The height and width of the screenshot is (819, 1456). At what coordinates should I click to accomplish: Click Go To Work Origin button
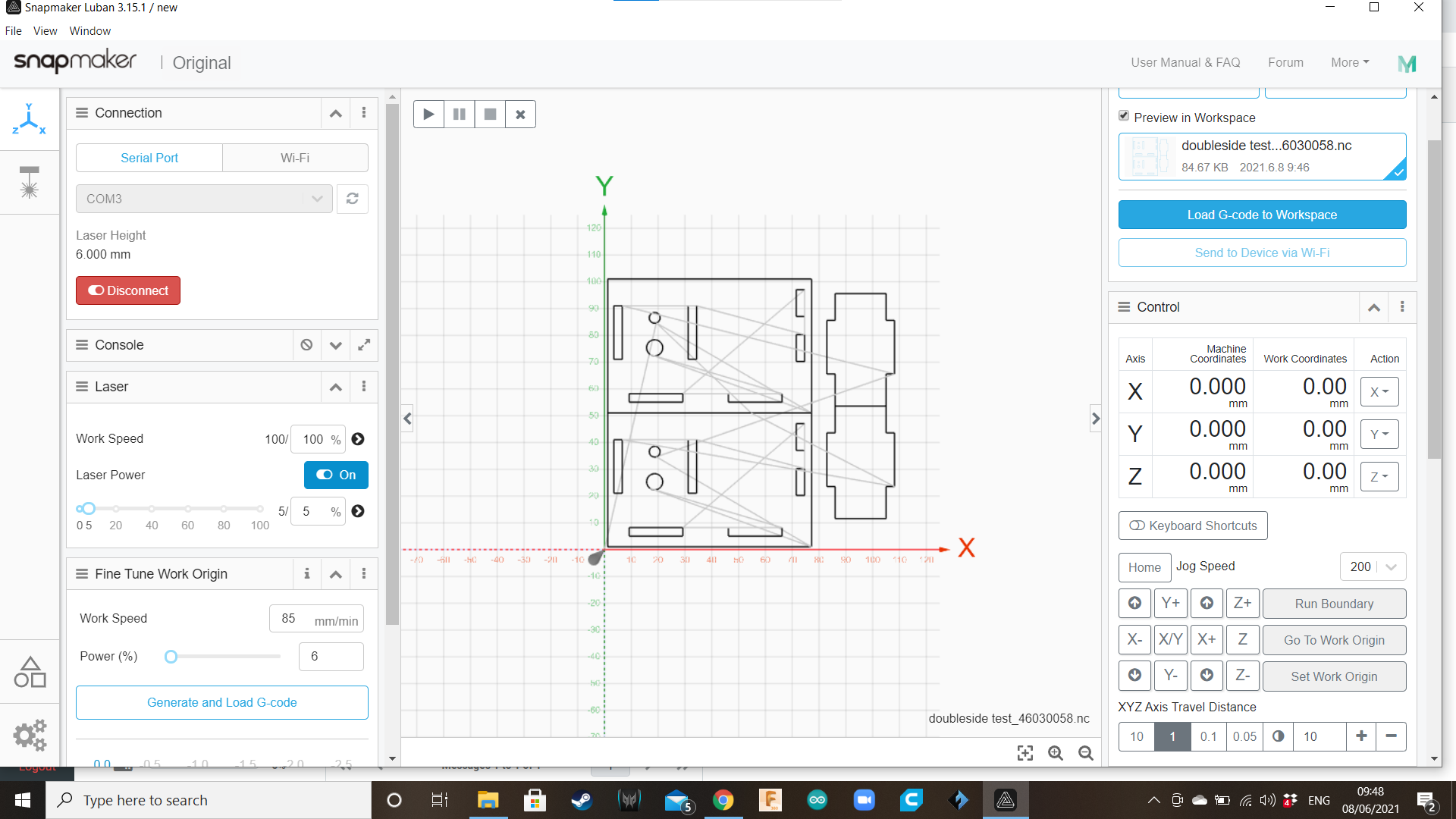[1334, 639]
